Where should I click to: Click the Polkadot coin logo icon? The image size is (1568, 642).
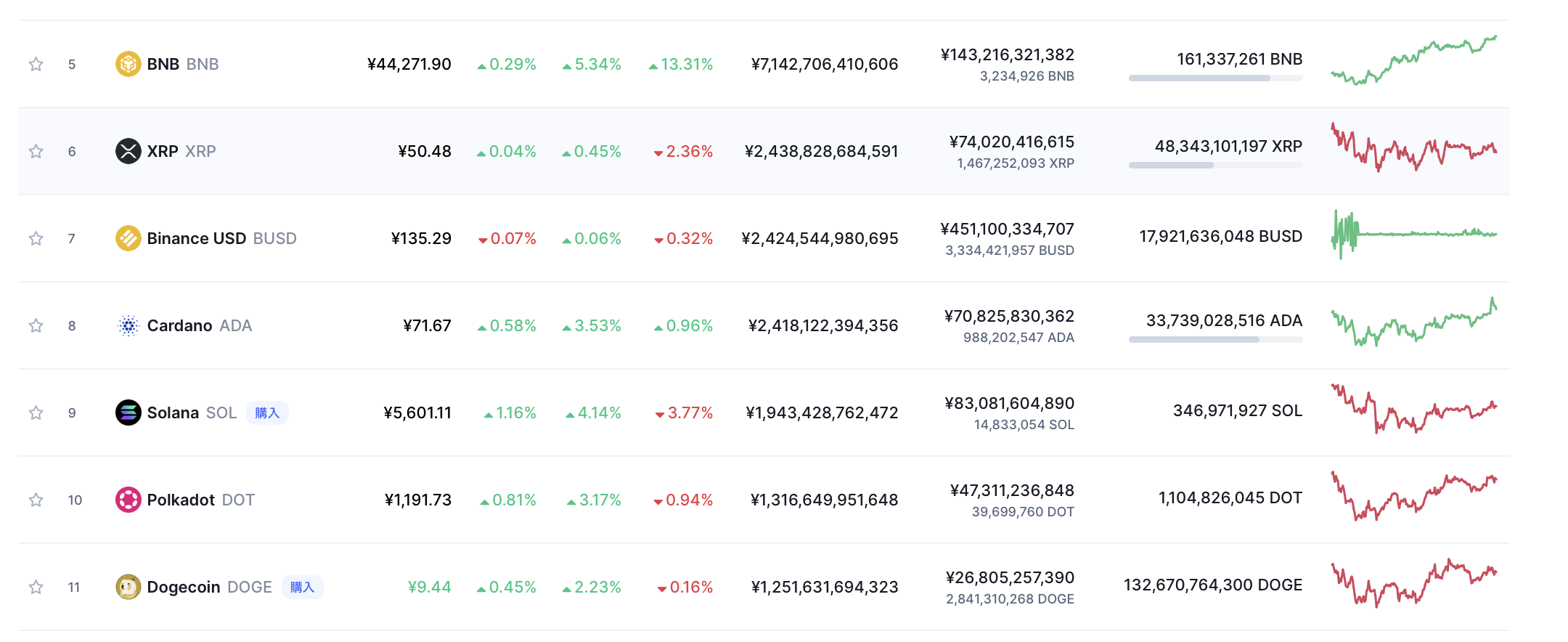coord(128,500)
